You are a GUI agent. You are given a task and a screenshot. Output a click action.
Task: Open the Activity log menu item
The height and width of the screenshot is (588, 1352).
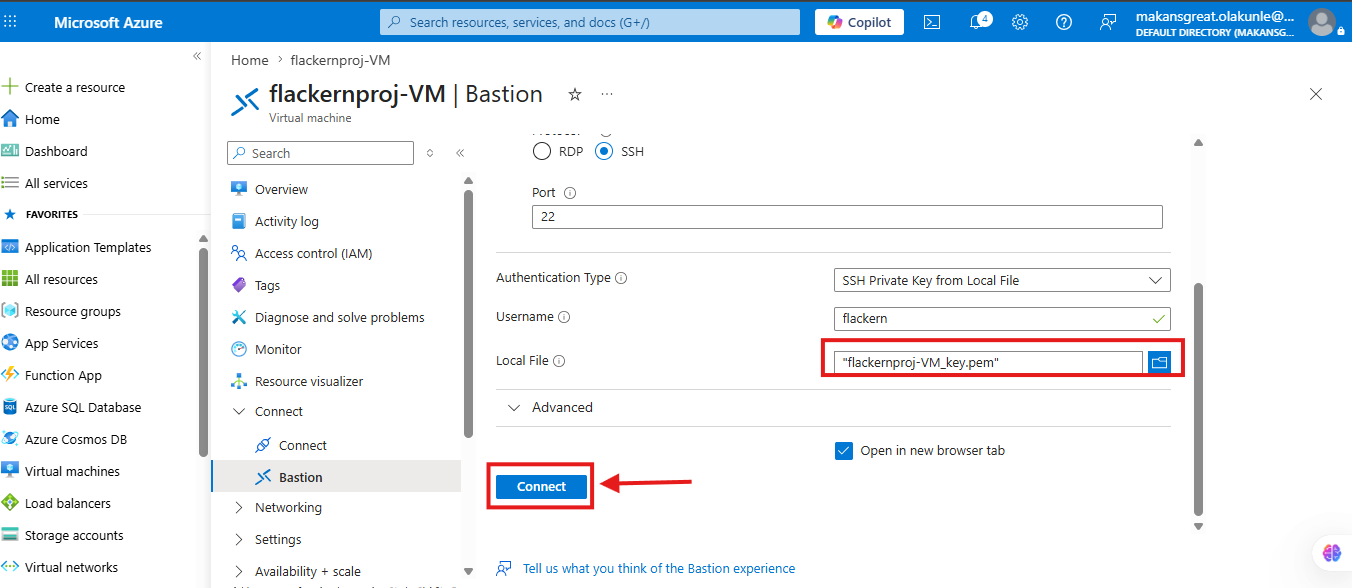[286, 221]
